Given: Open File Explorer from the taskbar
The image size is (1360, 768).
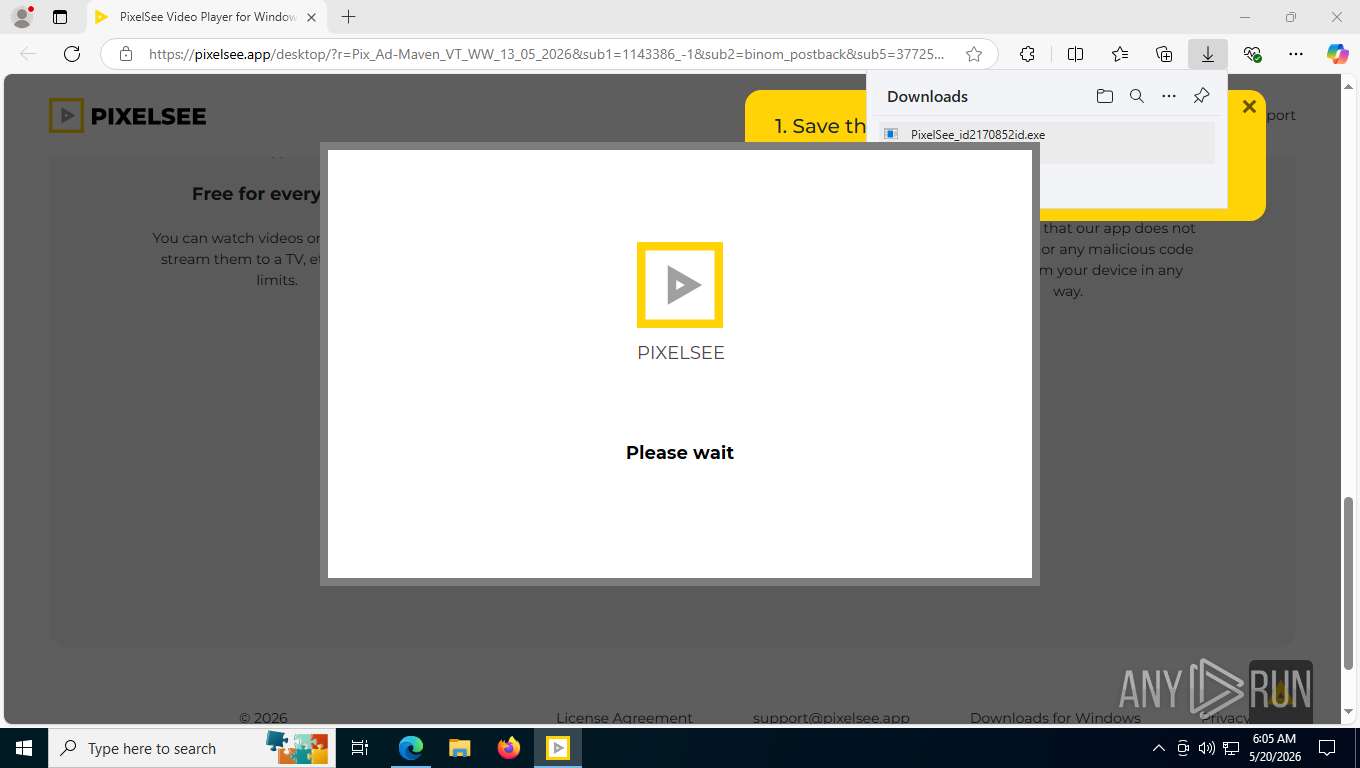Looking at the screenshot, I should tap(459, 748).
